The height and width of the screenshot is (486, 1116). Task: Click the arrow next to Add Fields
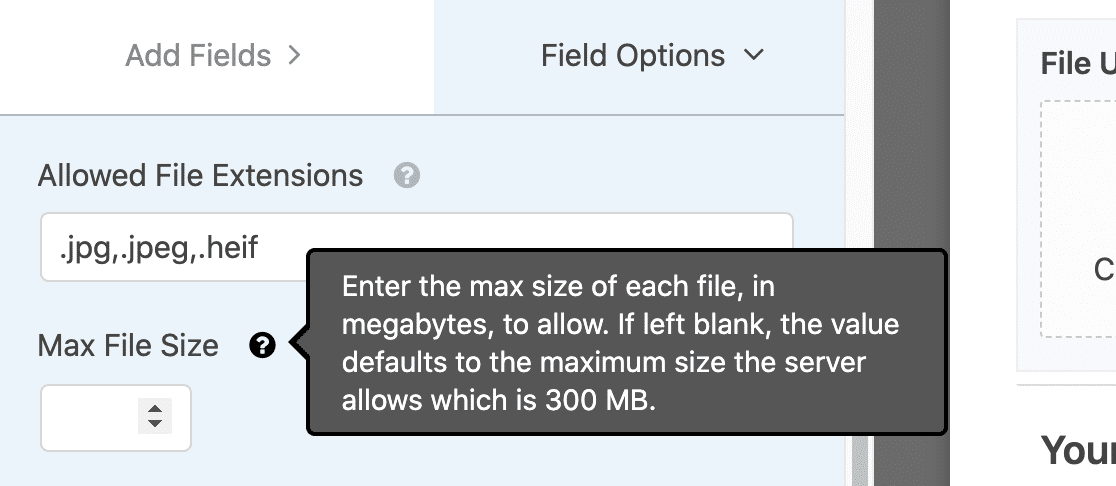click(294, 56)
